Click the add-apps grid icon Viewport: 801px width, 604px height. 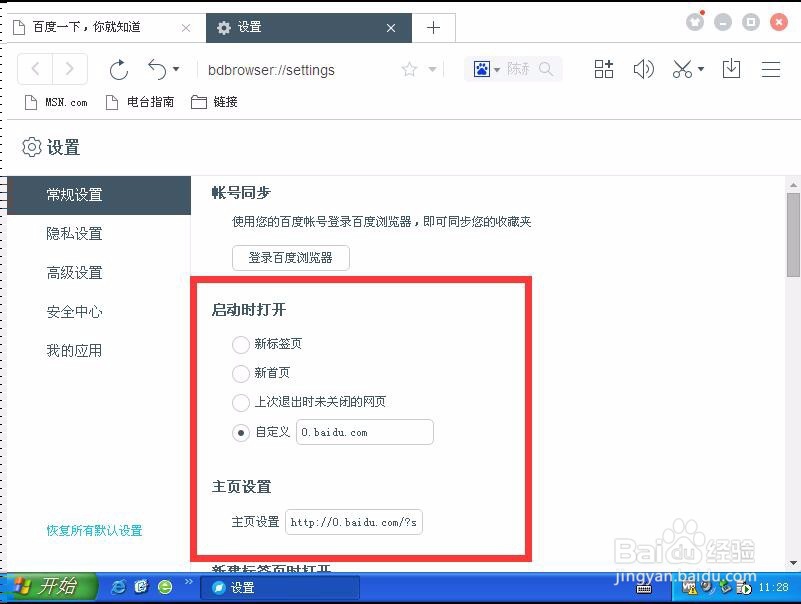(x=604, y=69)
